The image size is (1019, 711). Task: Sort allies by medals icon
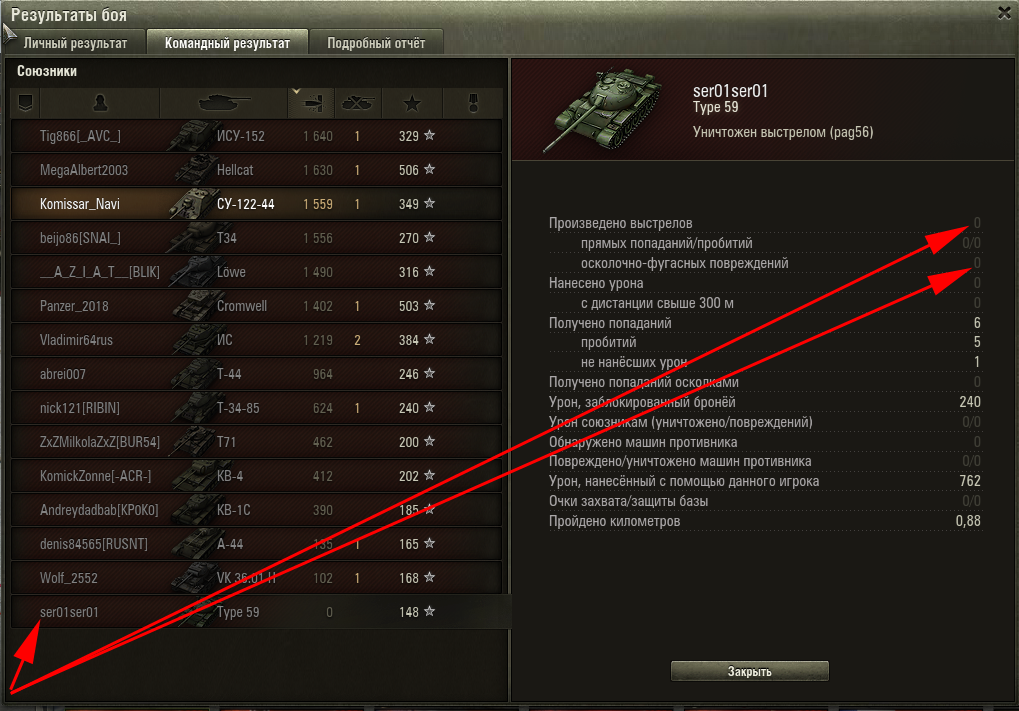tap(473, 103)
